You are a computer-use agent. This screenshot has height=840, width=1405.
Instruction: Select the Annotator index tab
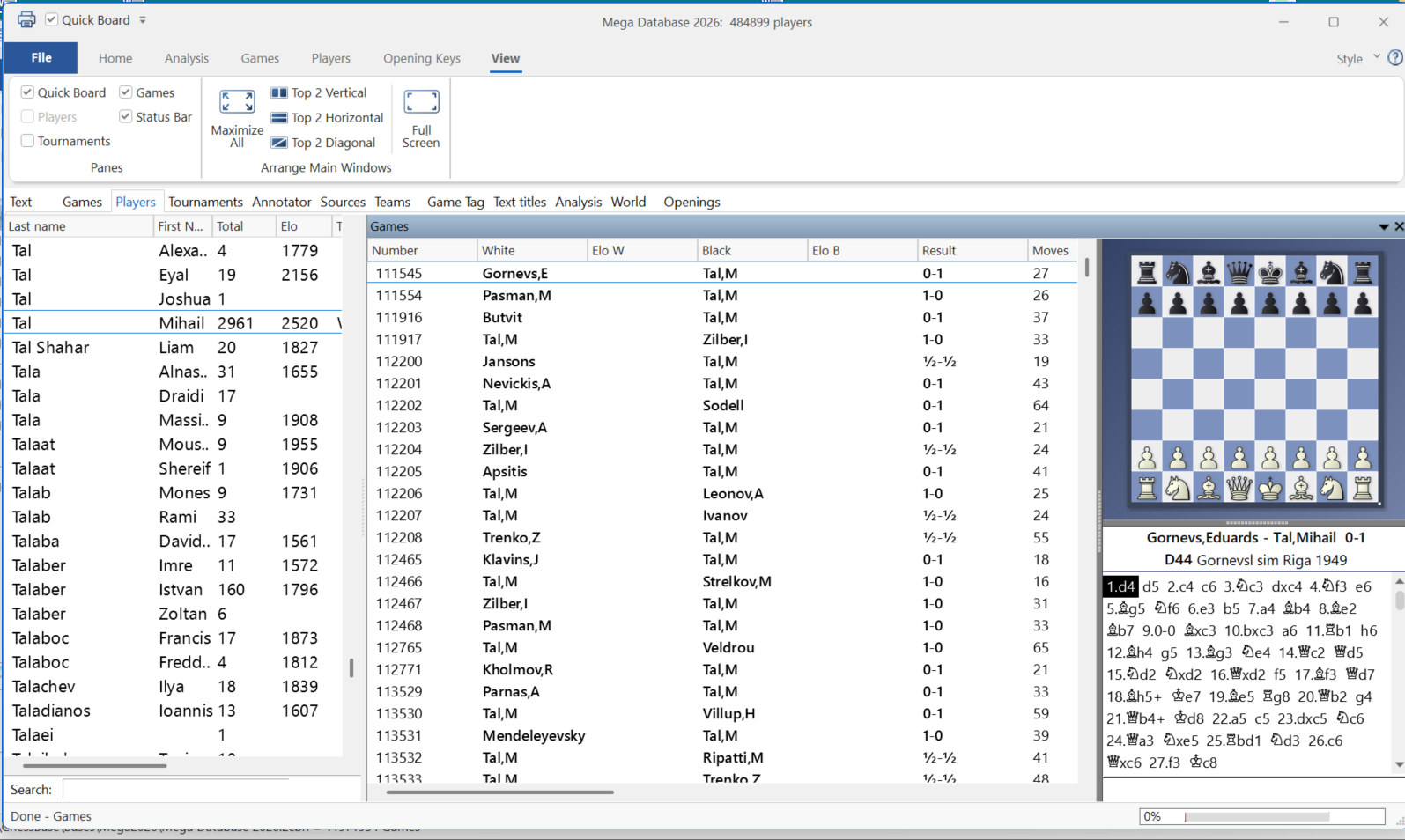282,202
